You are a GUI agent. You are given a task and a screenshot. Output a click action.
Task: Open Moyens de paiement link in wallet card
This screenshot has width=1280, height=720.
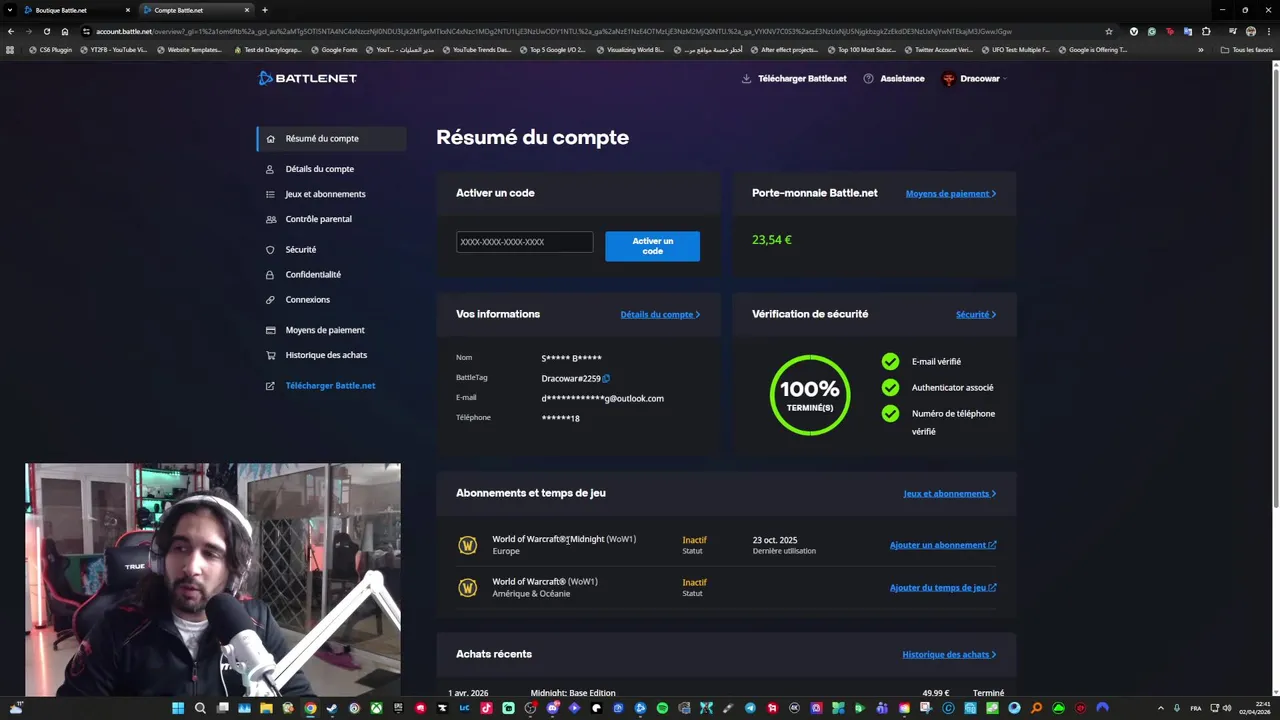951,194
